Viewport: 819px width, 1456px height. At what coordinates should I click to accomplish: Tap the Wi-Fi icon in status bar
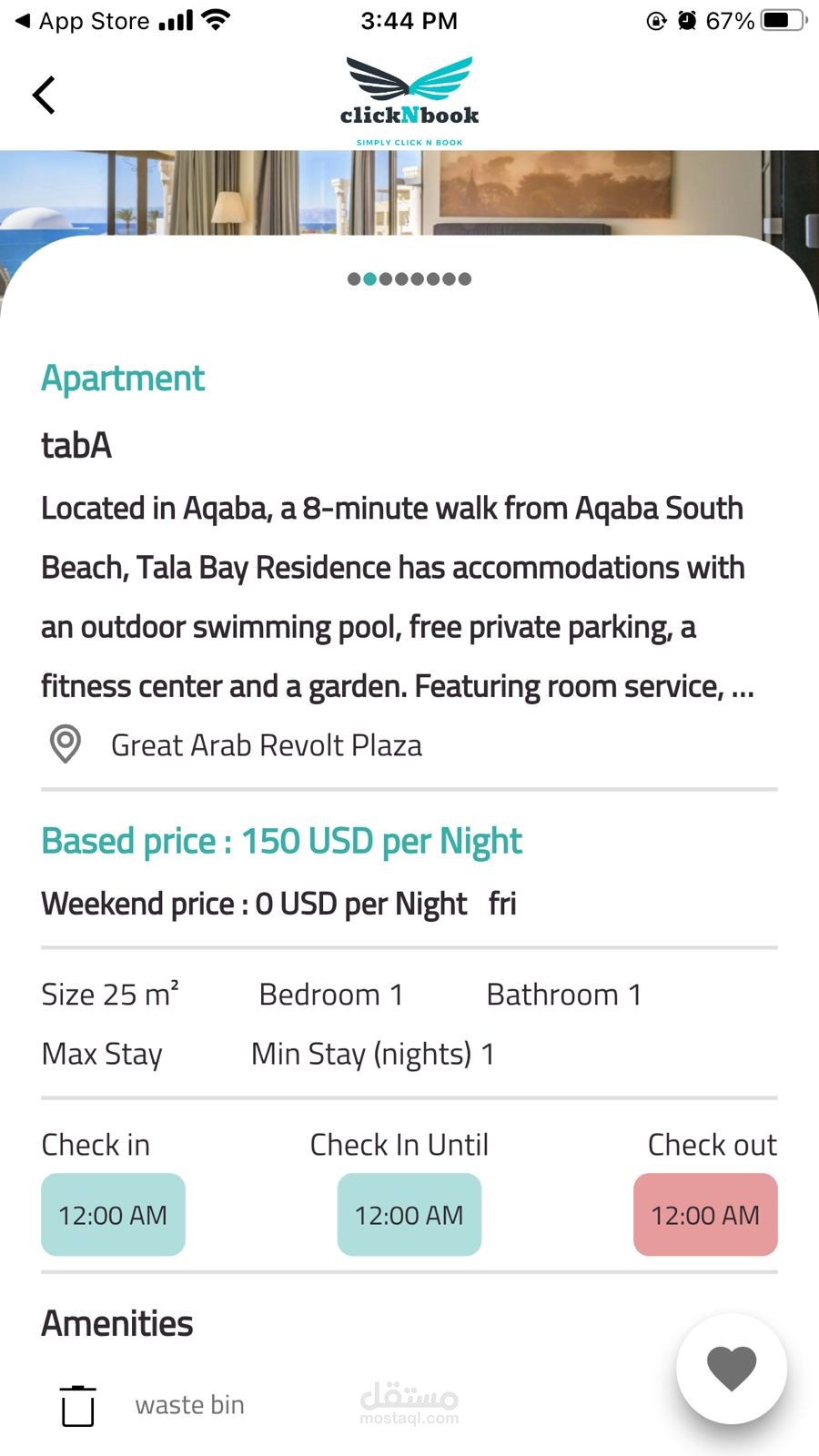click(217, 20)
